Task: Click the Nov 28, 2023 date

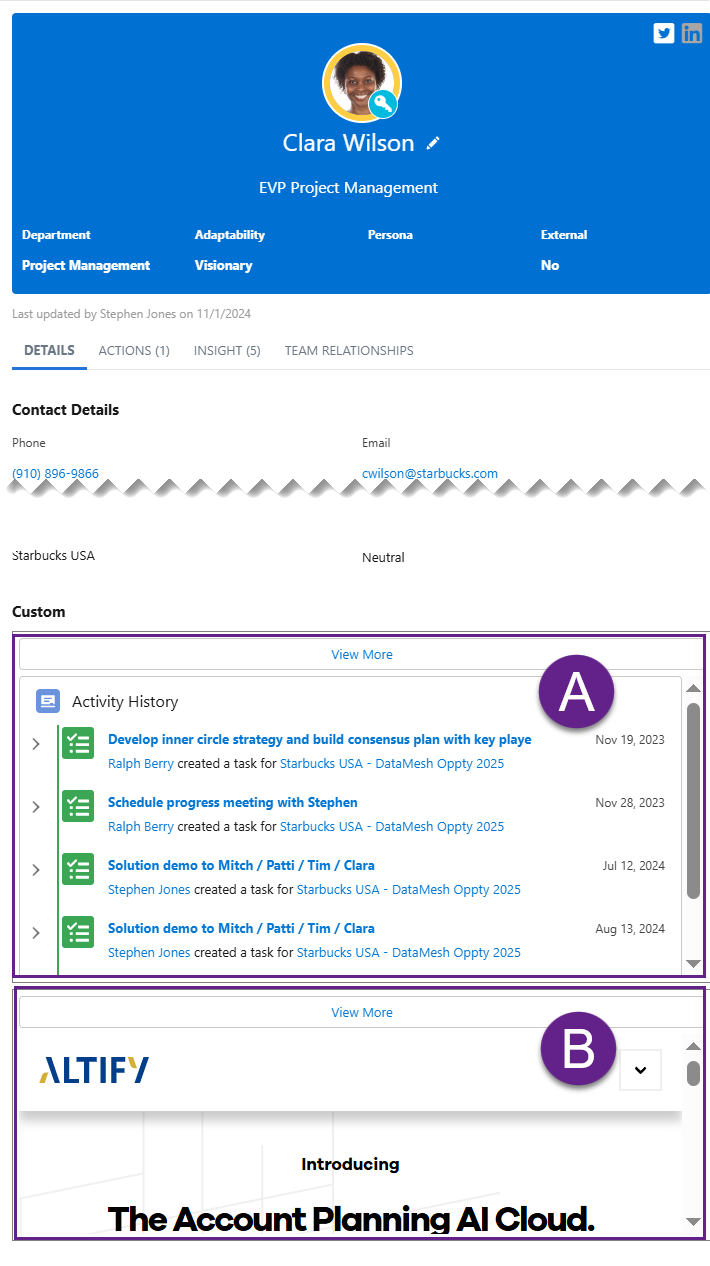Action: point(630,803)
